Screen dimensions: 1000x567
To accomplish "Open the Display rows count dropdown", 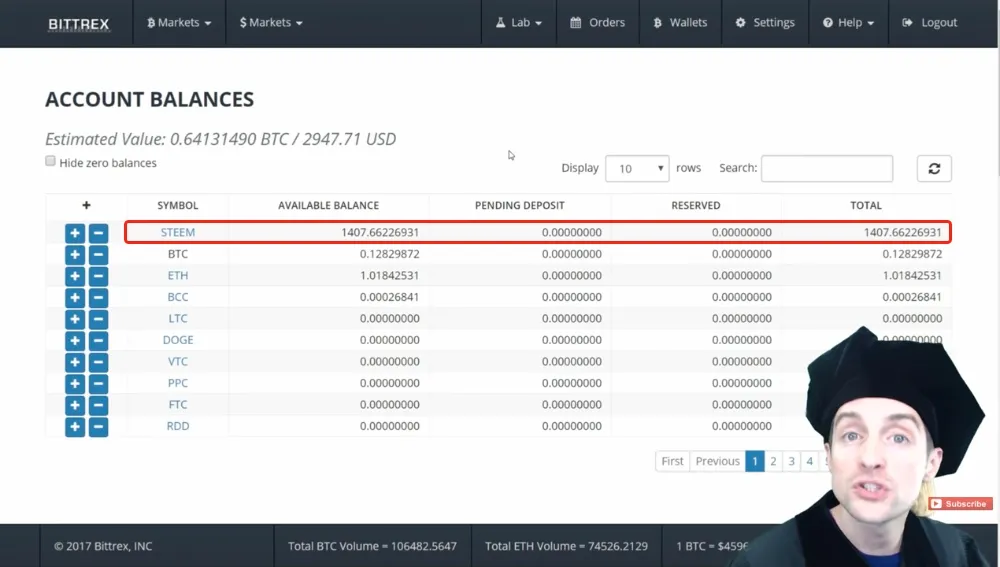I will pos(637,168).
